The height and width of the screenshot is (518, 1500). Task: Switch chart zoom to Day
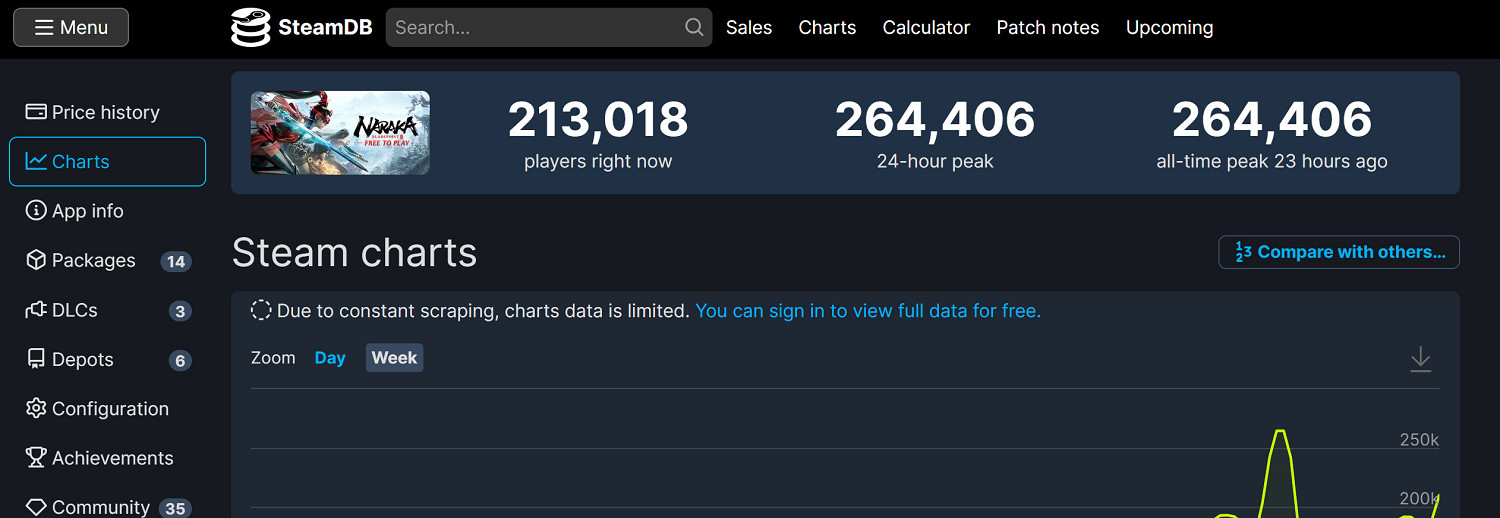pos(330,358)
